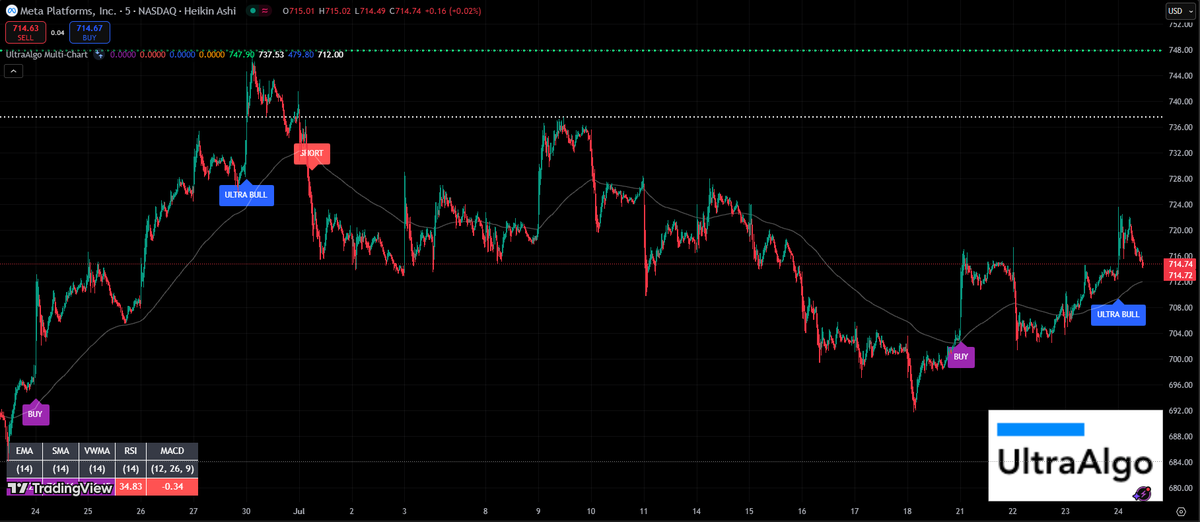Click the UltraAlgo Multi-Chart indicator name
Screen dimensions: 1200x522
tap(48, 54)
